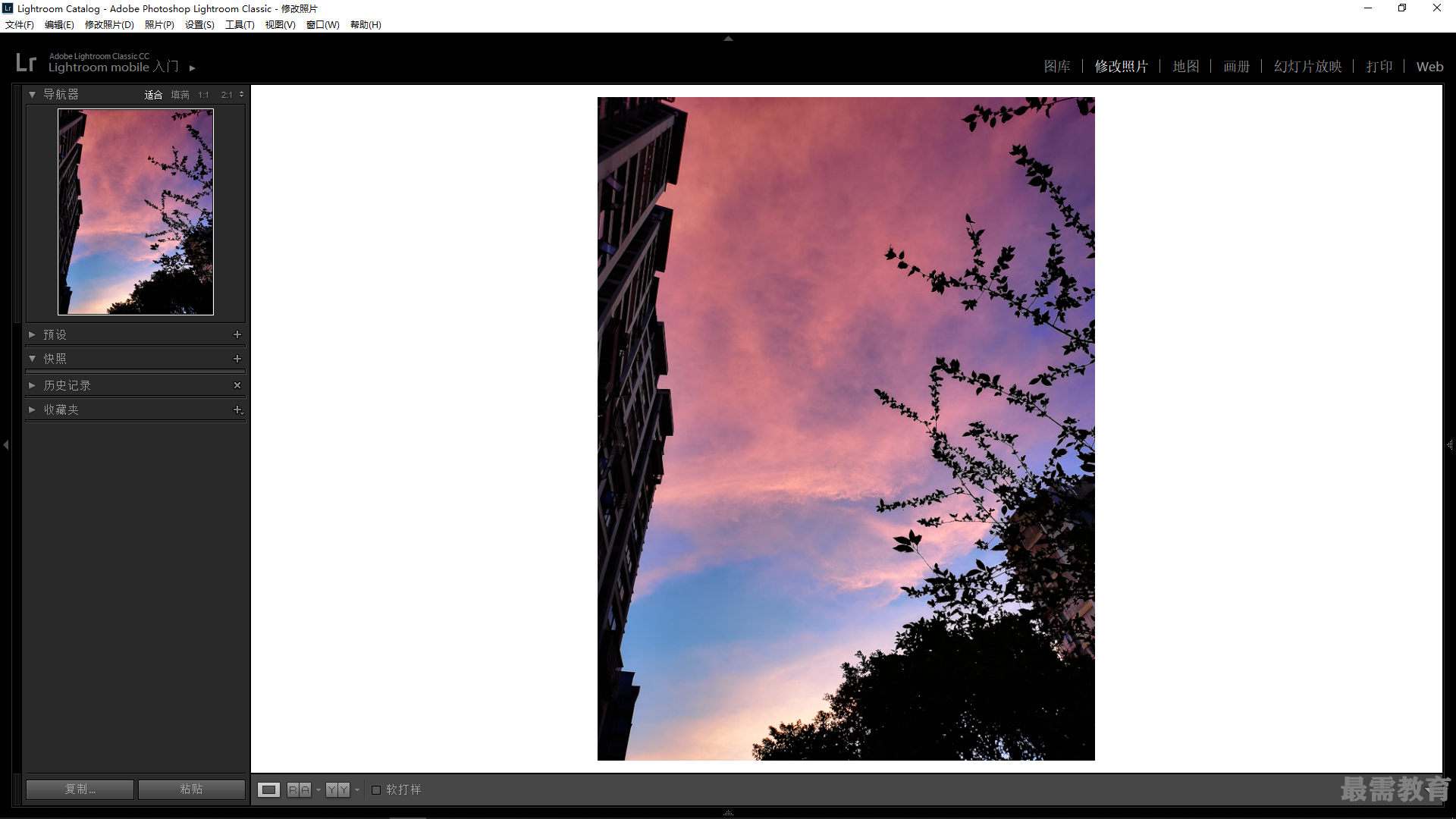Open Lightroom mobile 入门 activity arrow

pos(193,68)
